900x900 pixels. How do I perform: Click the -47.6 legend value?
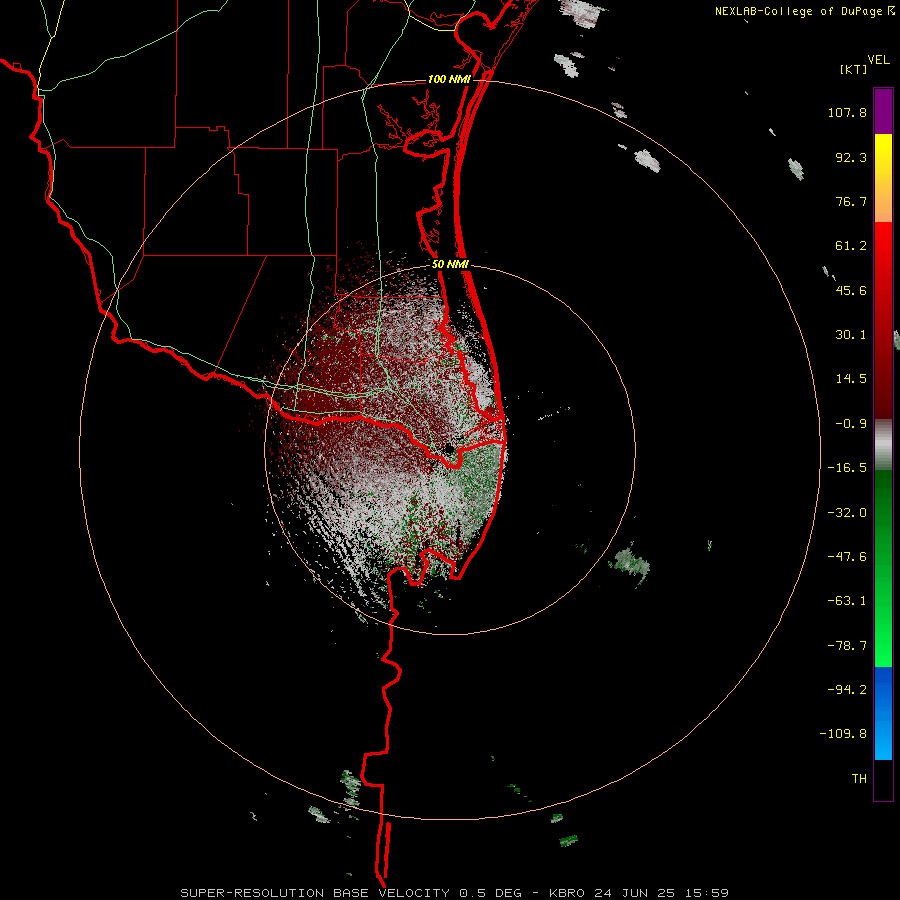pyautogui.click(x=847, y=557)
